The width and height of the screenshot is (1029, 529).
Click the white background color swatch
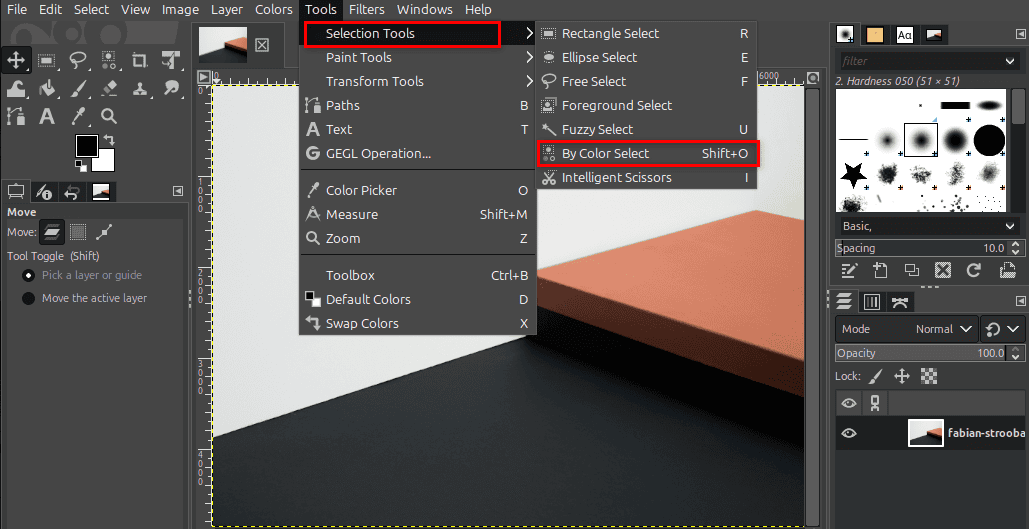[x=104, y=159]
